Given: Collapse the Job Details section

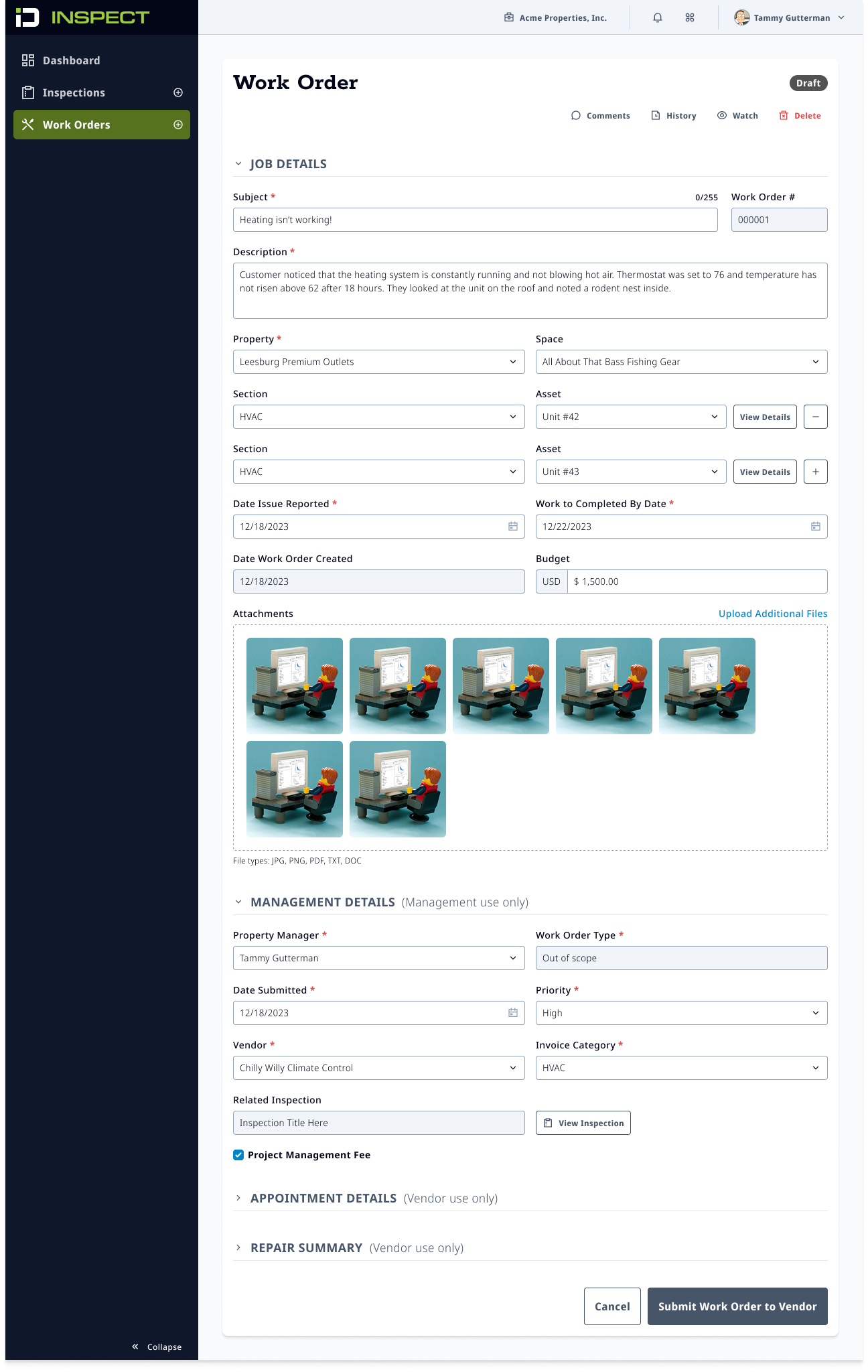Looking at the screenshot, I should [238, 163].
